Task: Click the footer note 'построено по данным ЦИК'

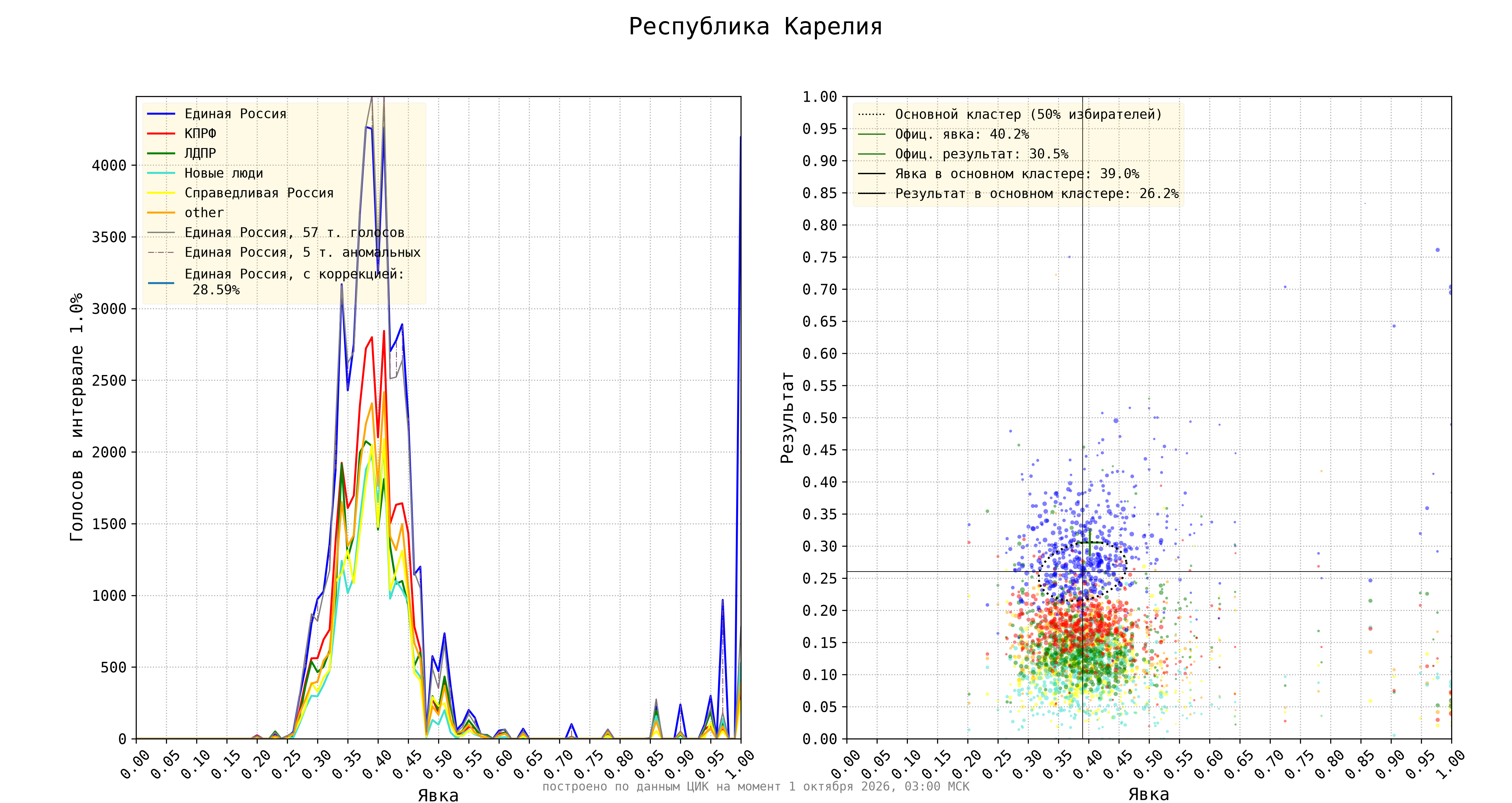Action: click(626, 786)
